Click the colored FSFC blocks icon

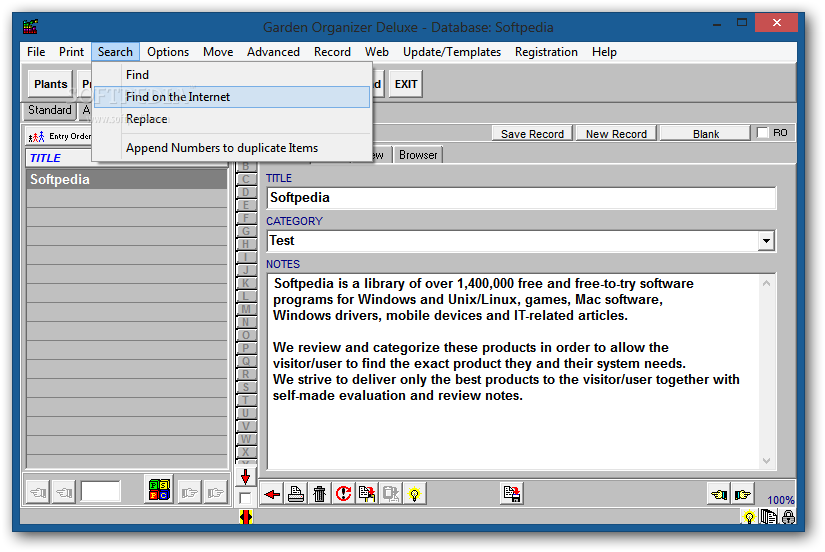pyautogui.click(x=159, y=490)
